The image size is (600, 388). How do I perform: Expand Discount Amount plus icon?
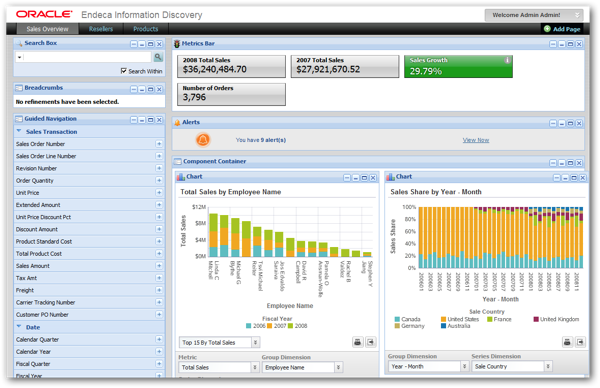click(159, 229)
